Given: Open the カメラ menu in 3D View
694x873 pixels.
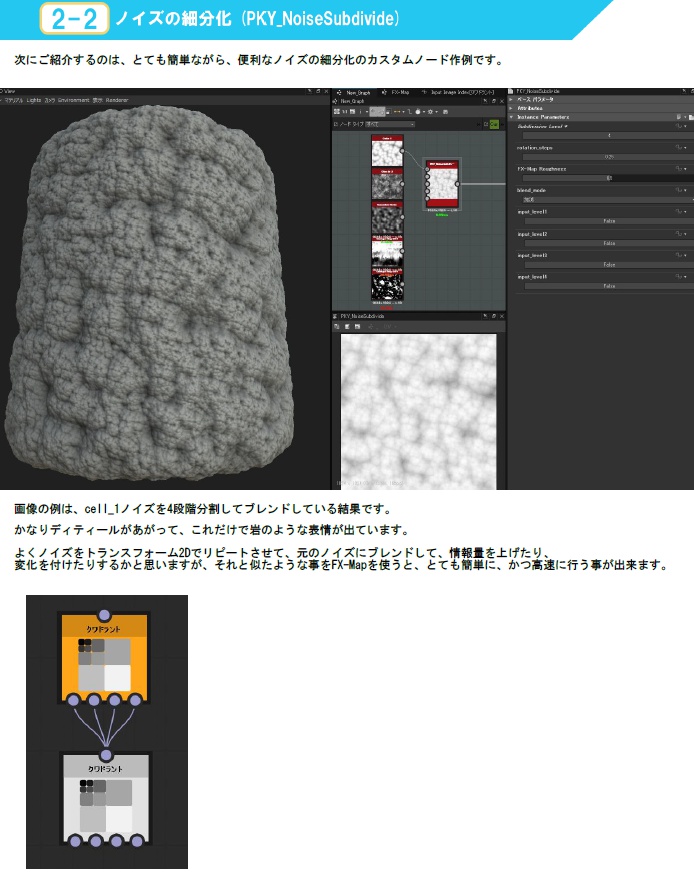Looking at the screenshot, I should pos(50,100).
